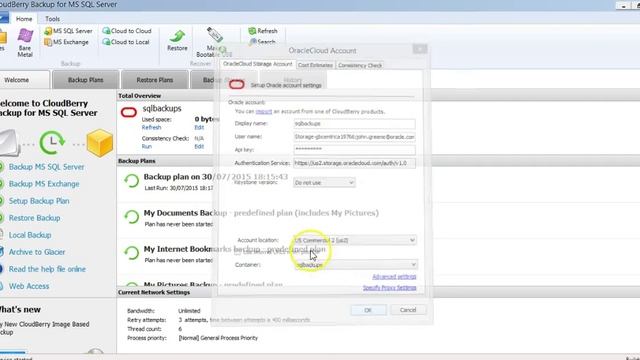Open Specify Proxy Settings link
Screen dimensions: 640x360
point(389,288)
